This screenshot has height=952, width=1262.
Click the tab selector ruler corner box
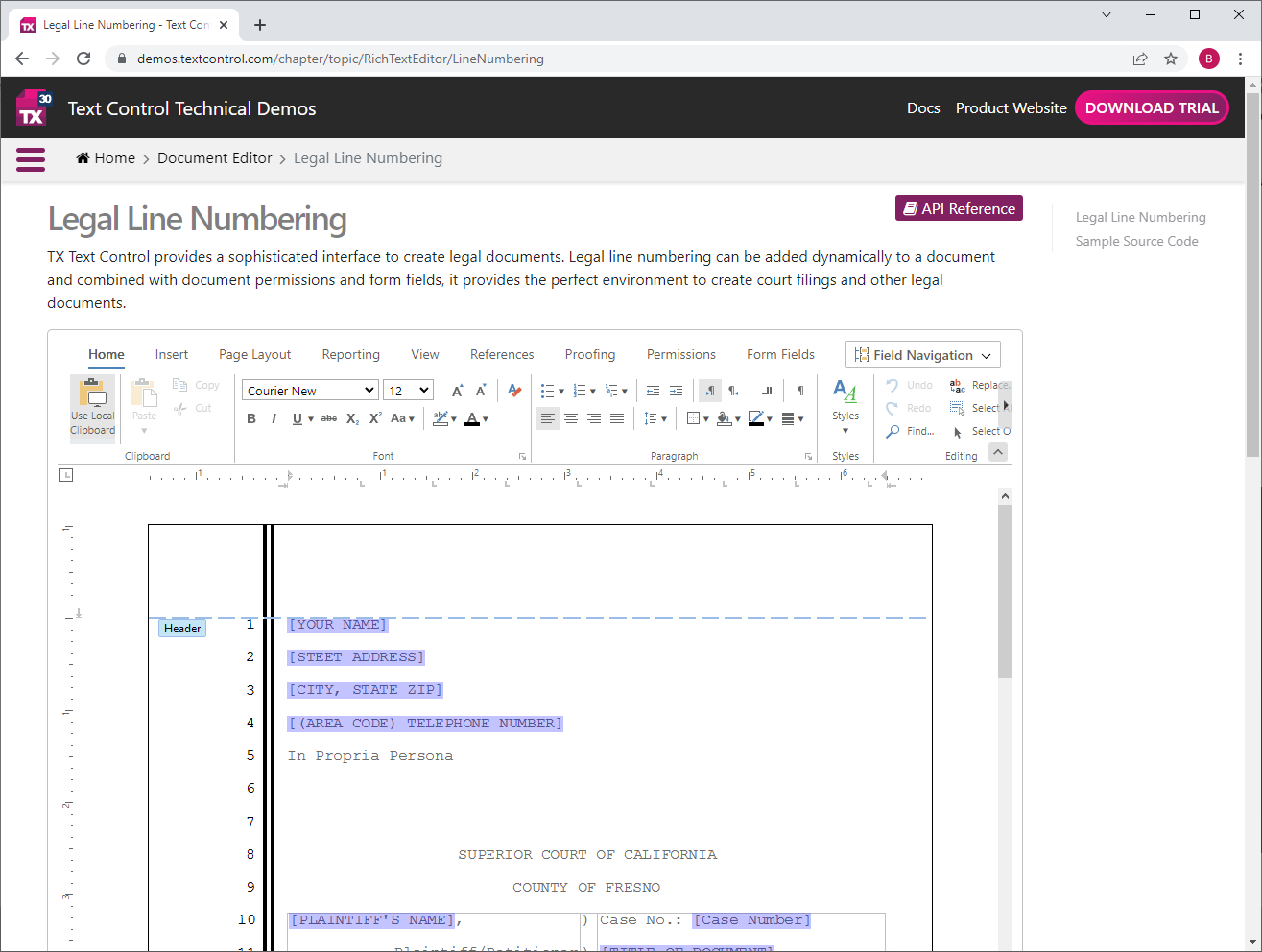tap(65, 475)
